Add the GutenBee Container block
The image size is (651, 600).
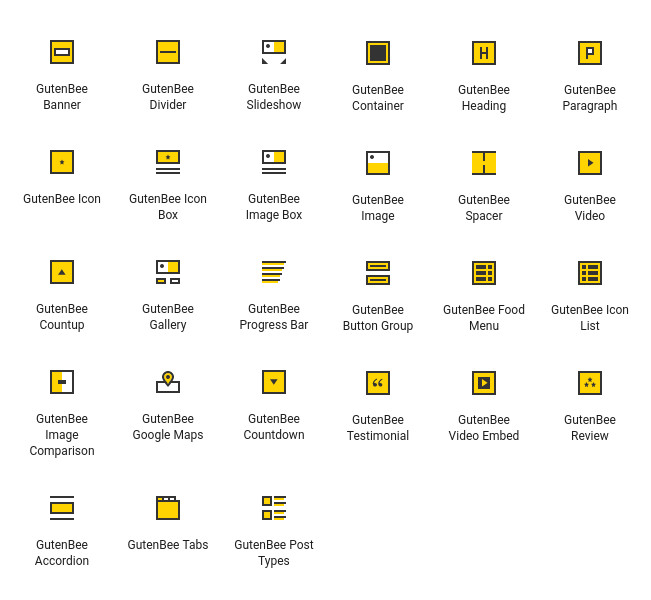click(378, 53)
